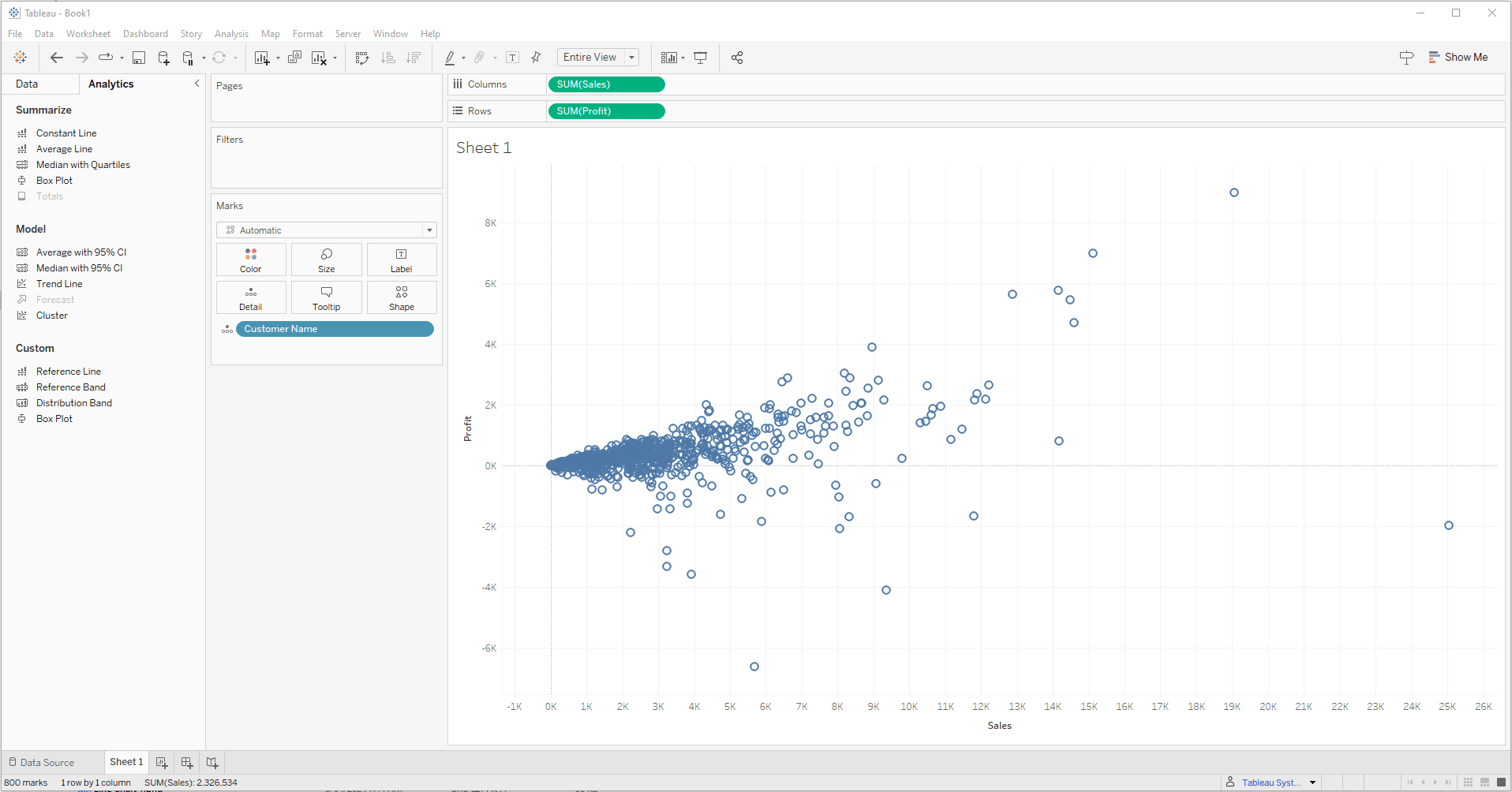This screenshot has width=1512, height=792.
Task: Open the Size marks card
Action: point(326,260)
